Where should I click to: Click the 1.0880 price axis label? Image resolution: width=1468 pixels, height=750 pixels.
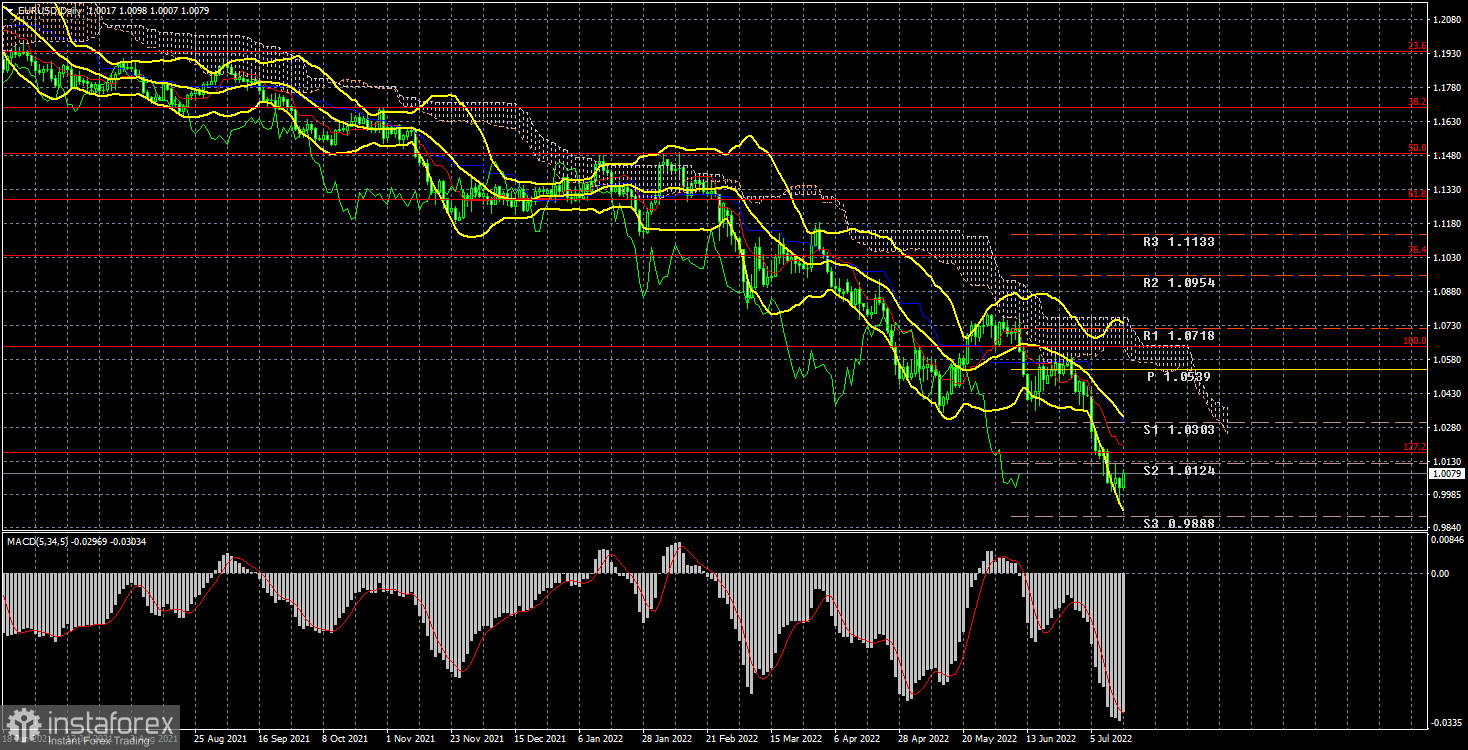[1446, 291]
